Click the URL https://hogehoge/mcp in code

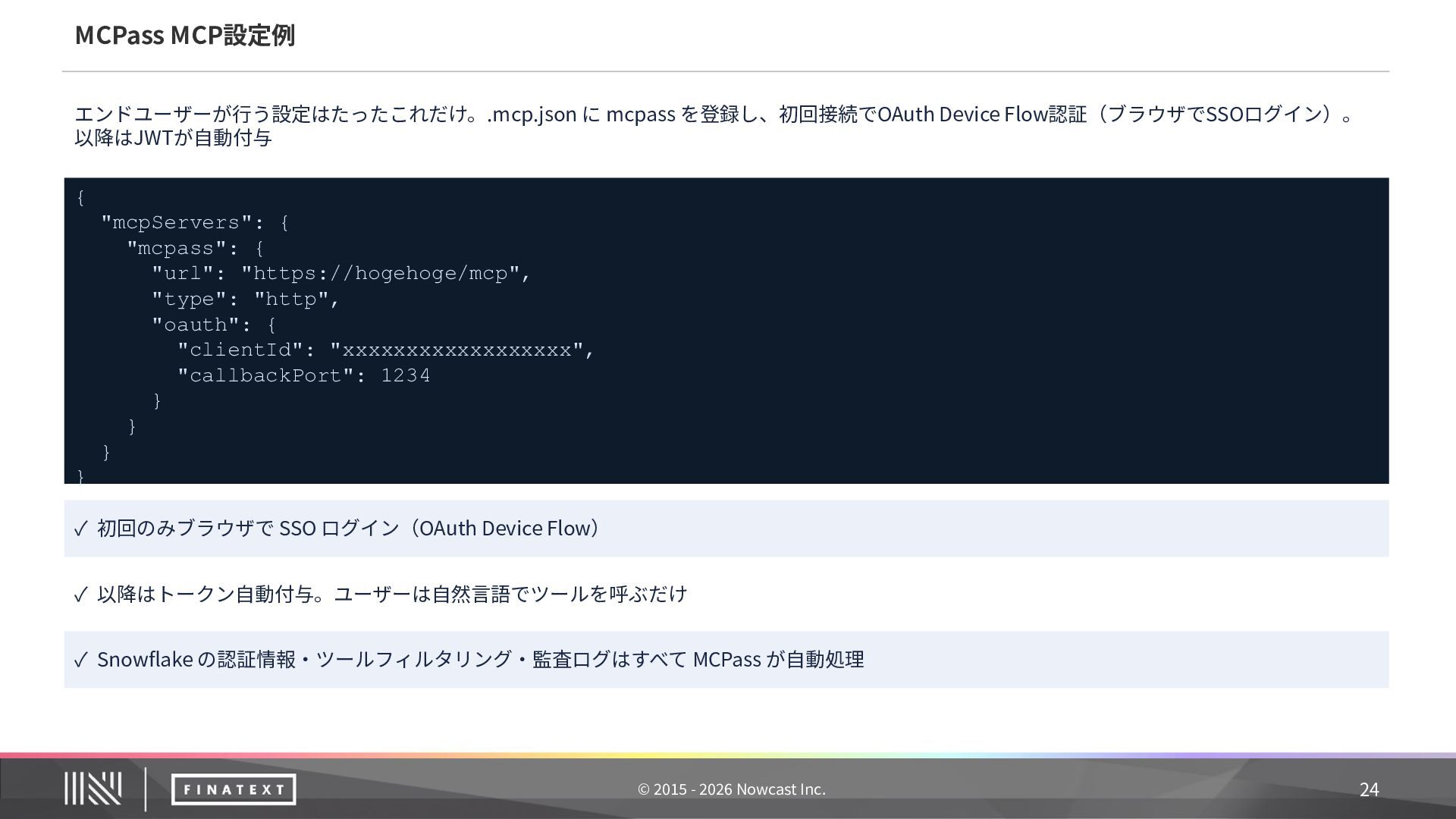tap(380, 274)
